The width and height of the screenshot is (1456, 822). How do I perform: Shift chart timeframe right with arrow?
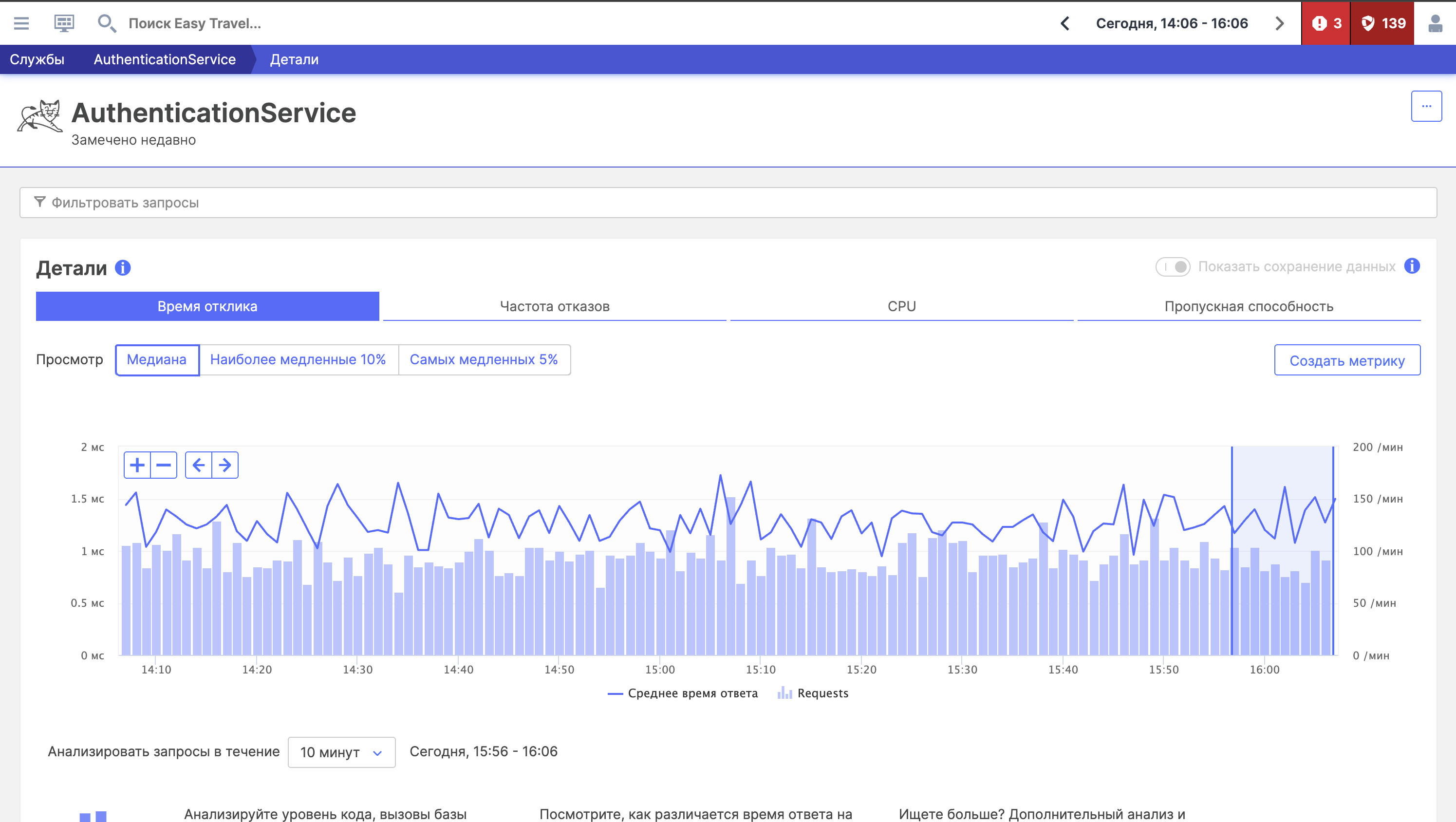pyautogui.click(x=225, y=465)
